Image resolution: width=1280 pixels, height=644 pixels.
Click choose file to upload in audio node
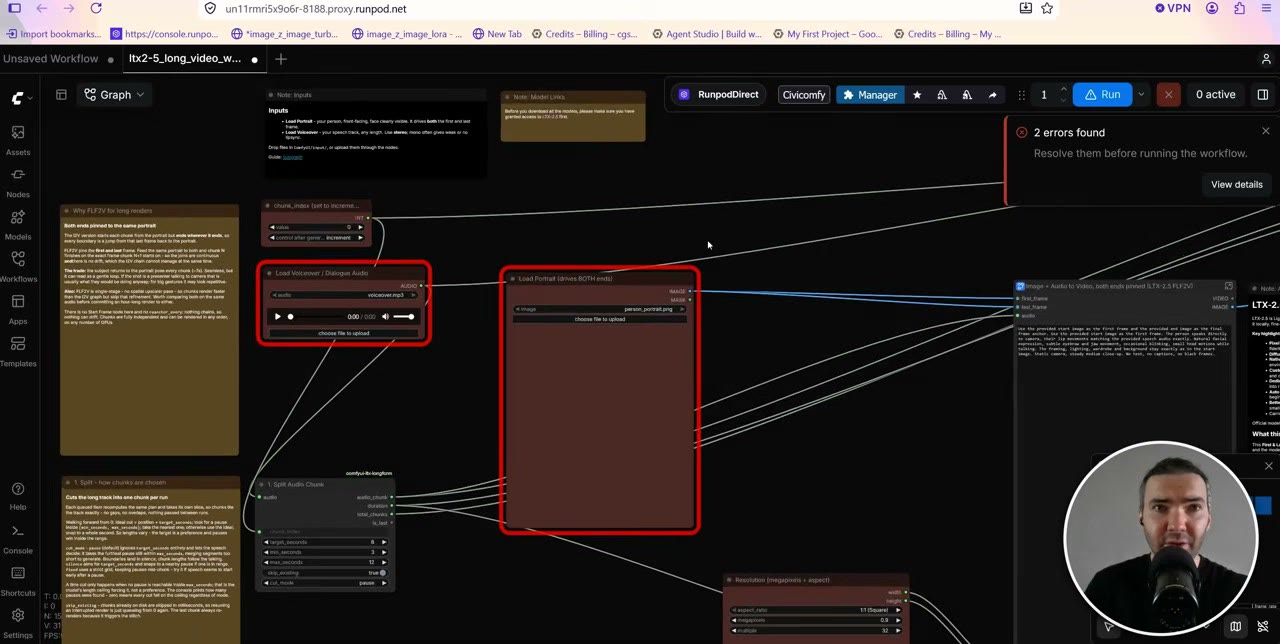click(343, 333)
